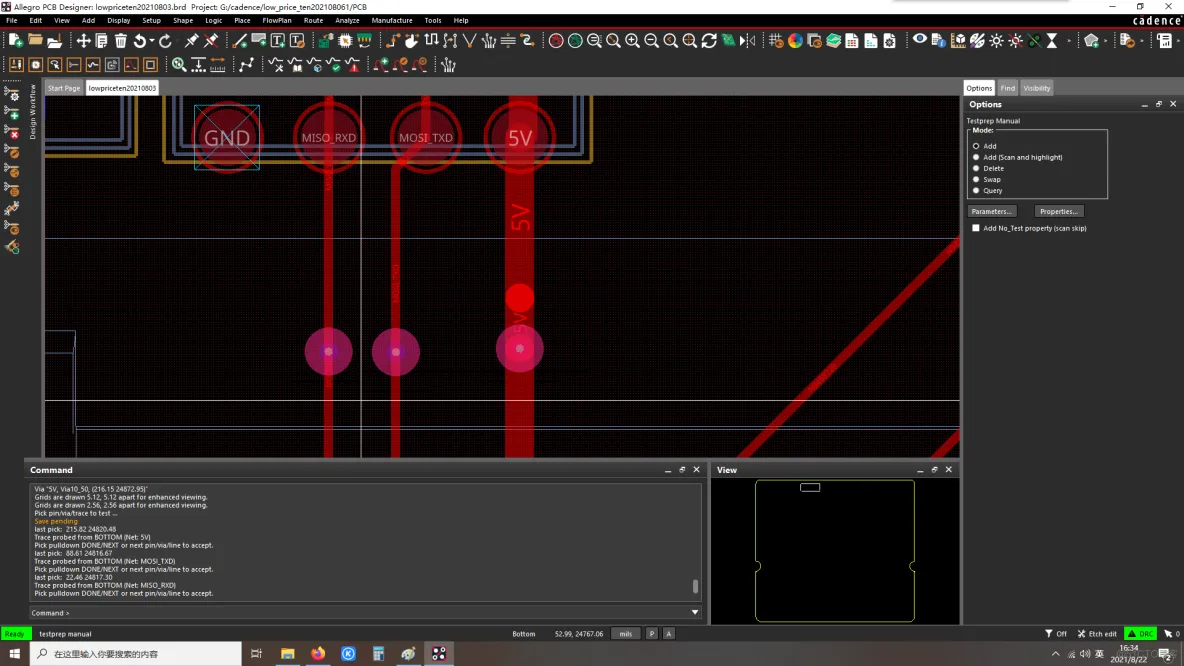Open the Cross-section layers stack icon

[834, 41]
